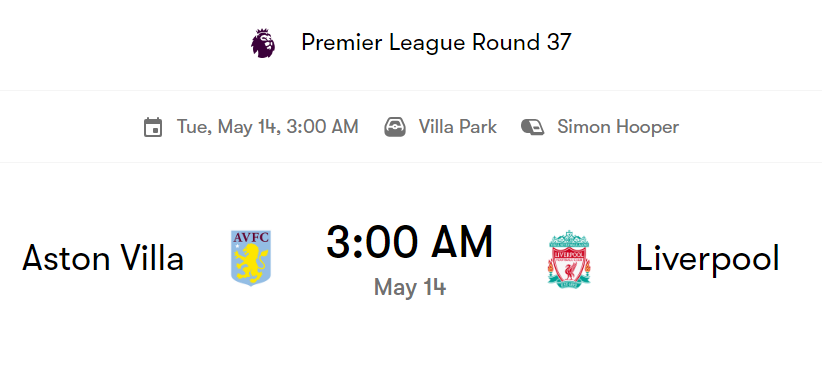Open referee Simon Hooper's name
Image resolution: width=822 pixels, height=381 pixels.
[x=618, y=127]
